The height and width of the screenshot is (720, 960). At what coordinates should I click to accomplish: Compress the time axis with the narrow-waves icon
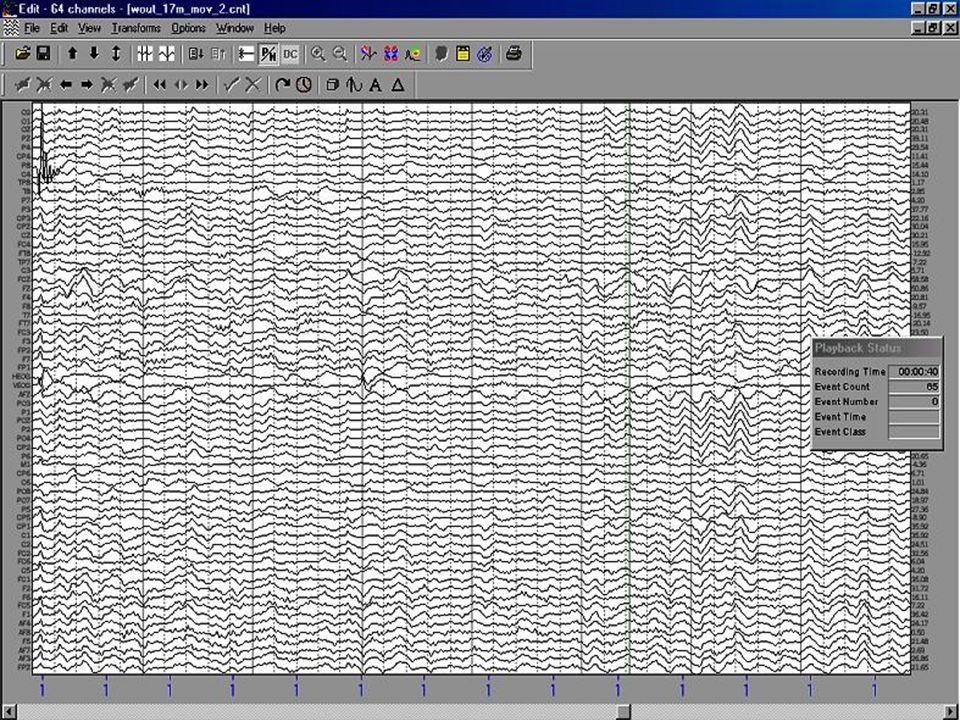(x=144, y=54)
